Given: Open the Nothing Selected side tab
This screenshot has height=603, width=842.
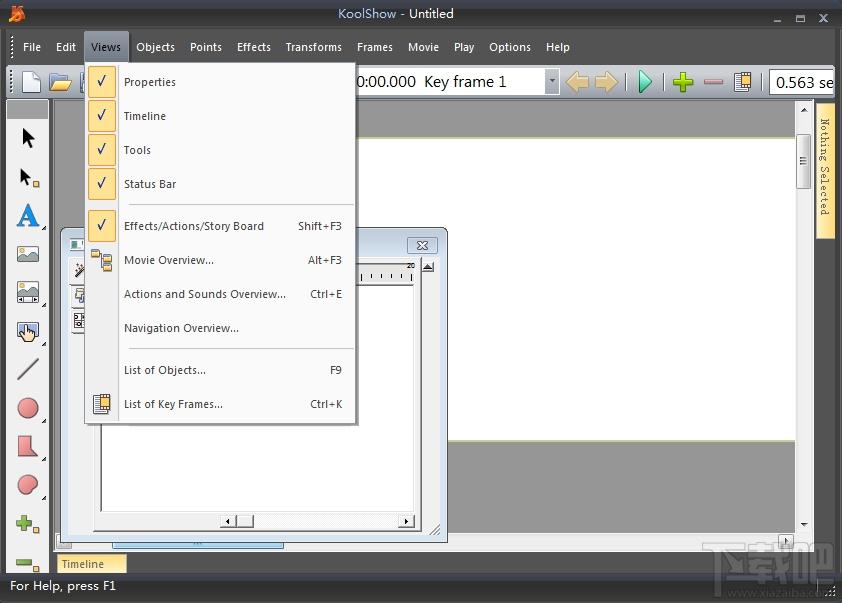Looking at the screenshot, I should [825, 170].
